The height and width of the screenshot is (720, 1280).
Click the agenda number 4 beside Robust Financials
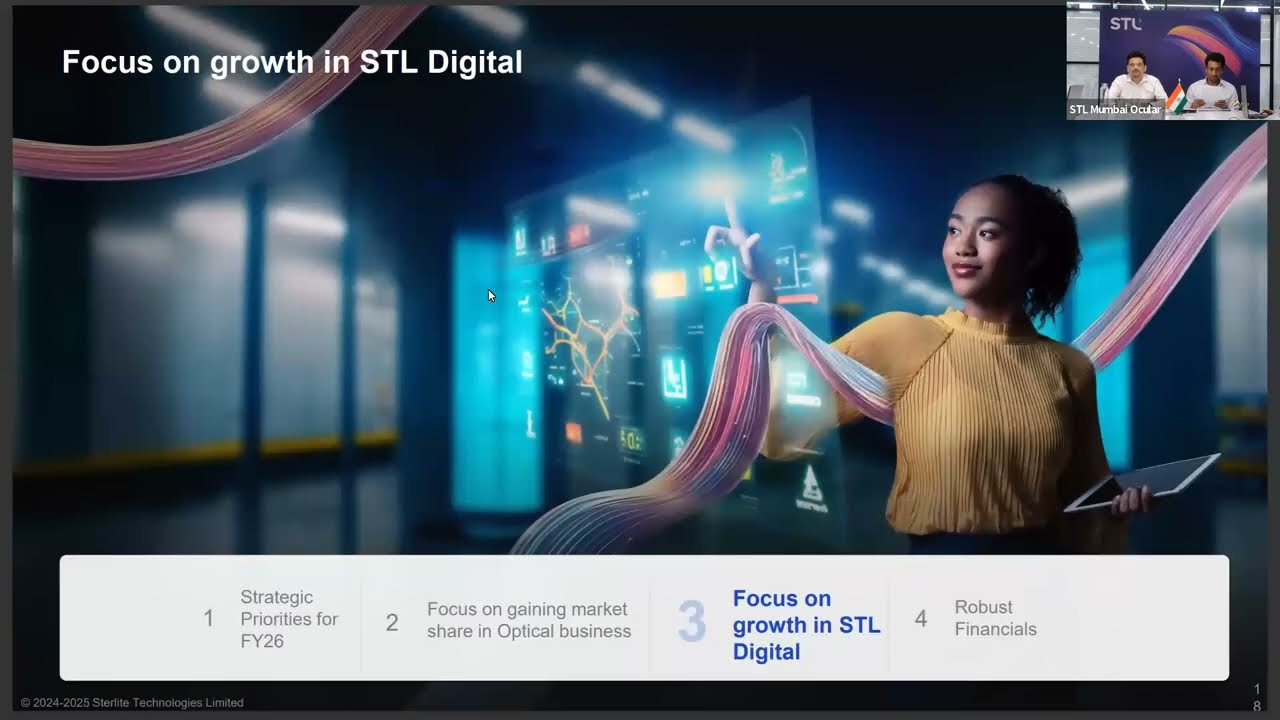(x=921, y=620)
